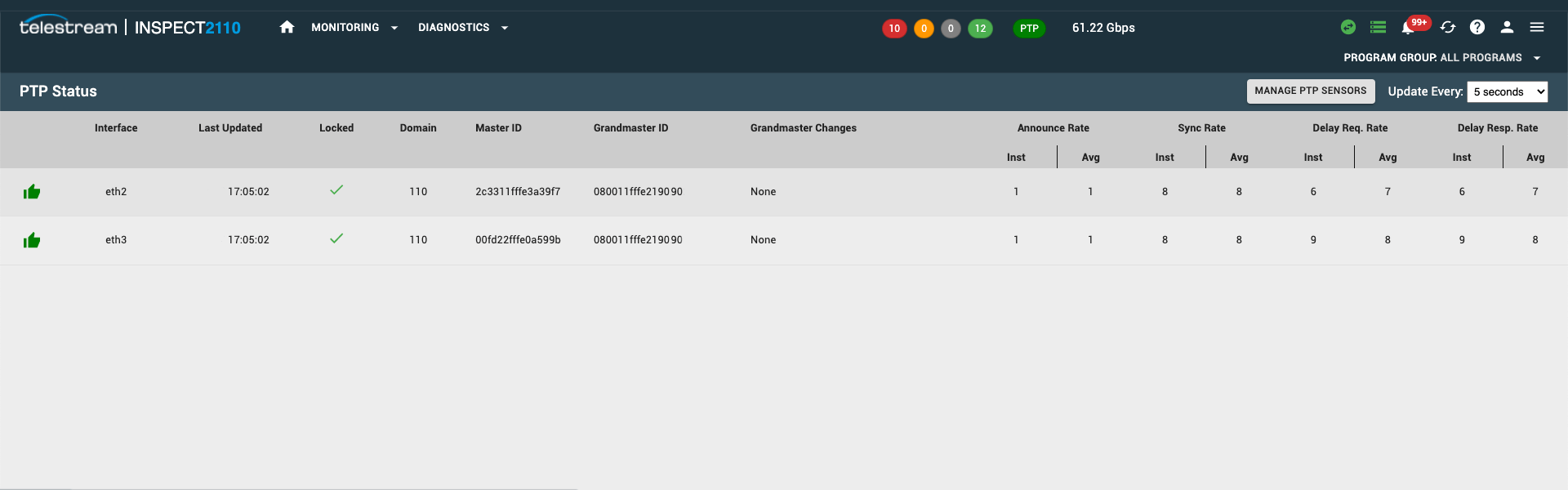
Task: Click eth3 Grandmaster Changes None
Action: [763, 240]
